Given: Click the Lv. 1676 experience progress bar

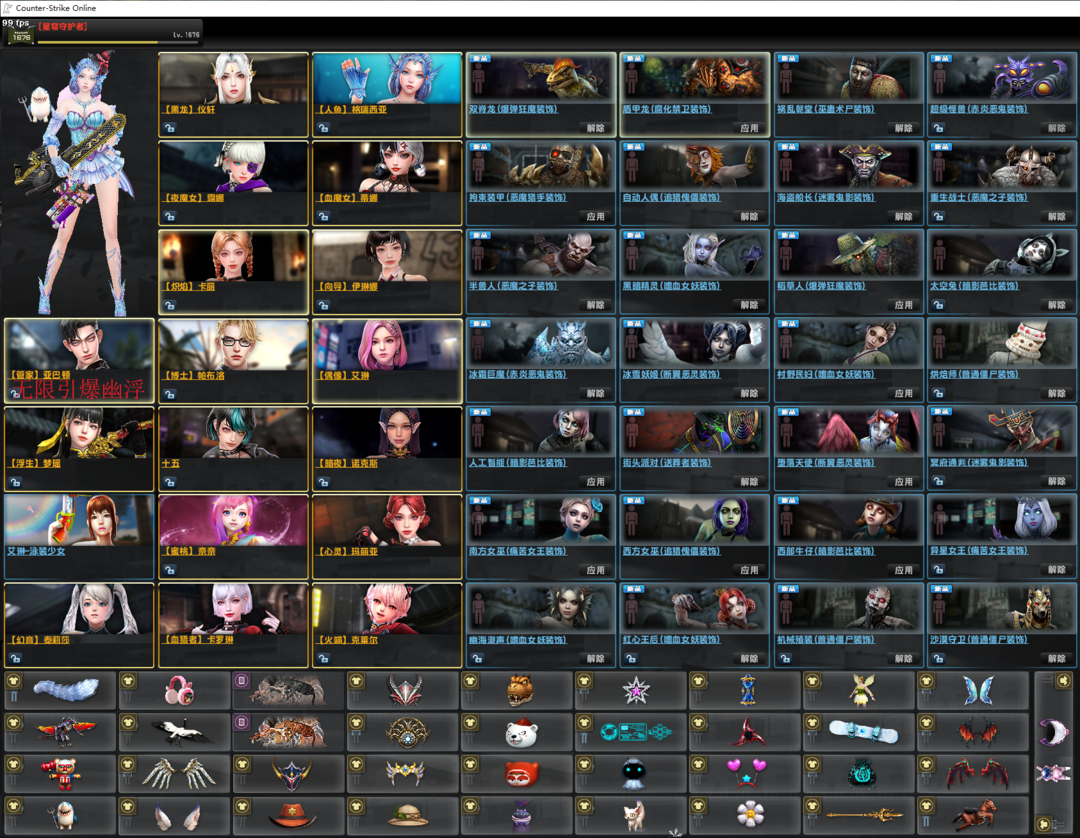Looking at the screenshot, I should pos(118,43).
